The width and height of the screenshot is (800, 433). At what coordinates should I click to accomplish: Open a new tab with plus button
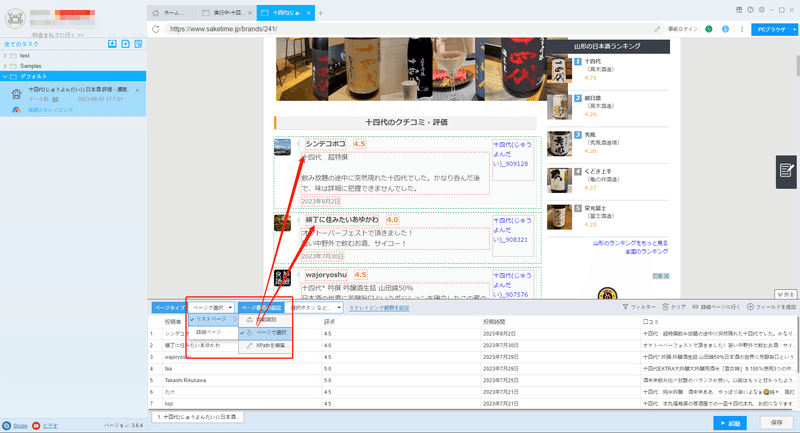tap(320, 13)
